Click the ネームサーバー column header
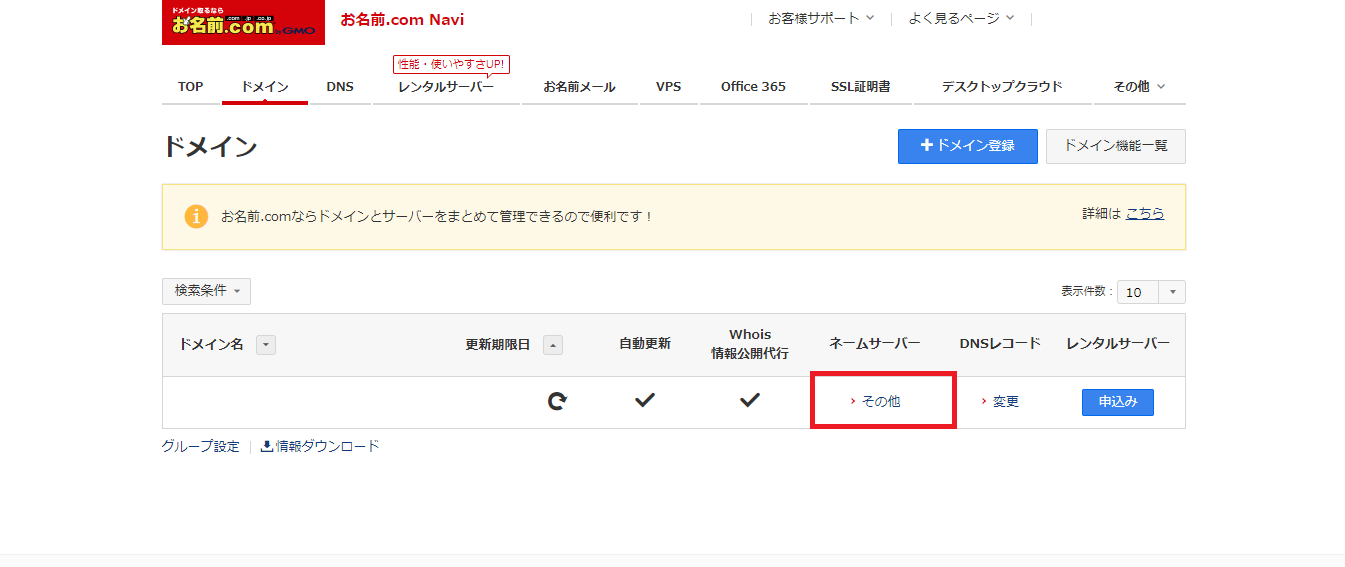Screen dimensions: 1345x567 click(875, 344)
